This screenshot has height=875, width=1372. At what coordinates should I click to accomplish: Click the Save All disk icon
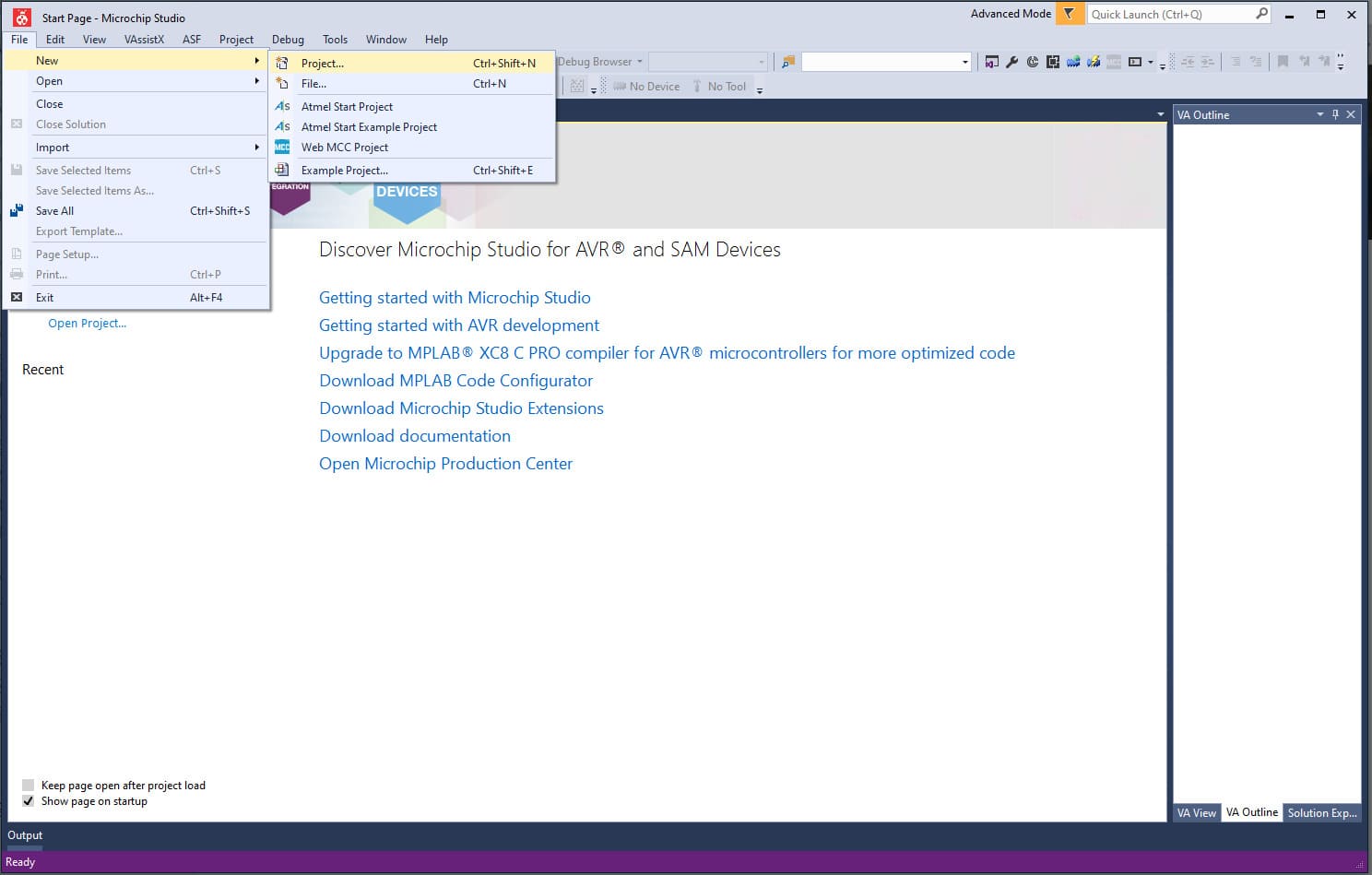click(17, 210)
